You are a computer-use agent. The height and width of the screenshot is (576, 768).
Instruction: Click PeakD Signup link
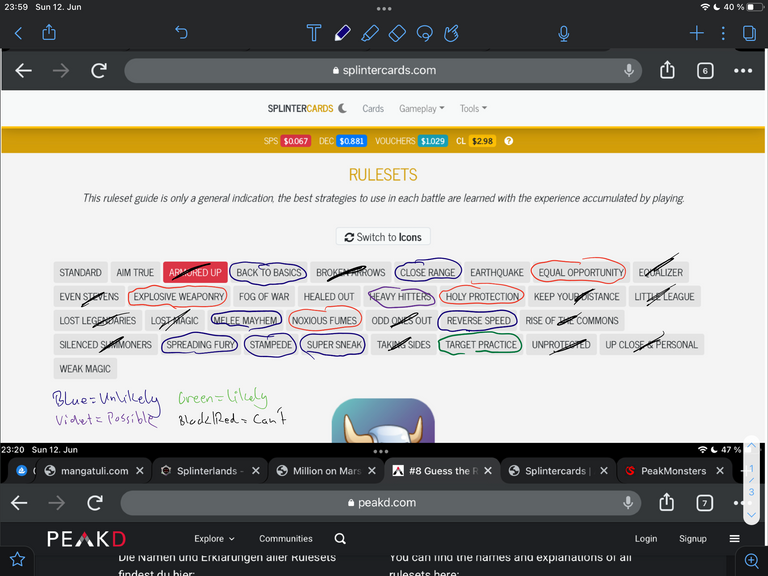pos(693,539)
